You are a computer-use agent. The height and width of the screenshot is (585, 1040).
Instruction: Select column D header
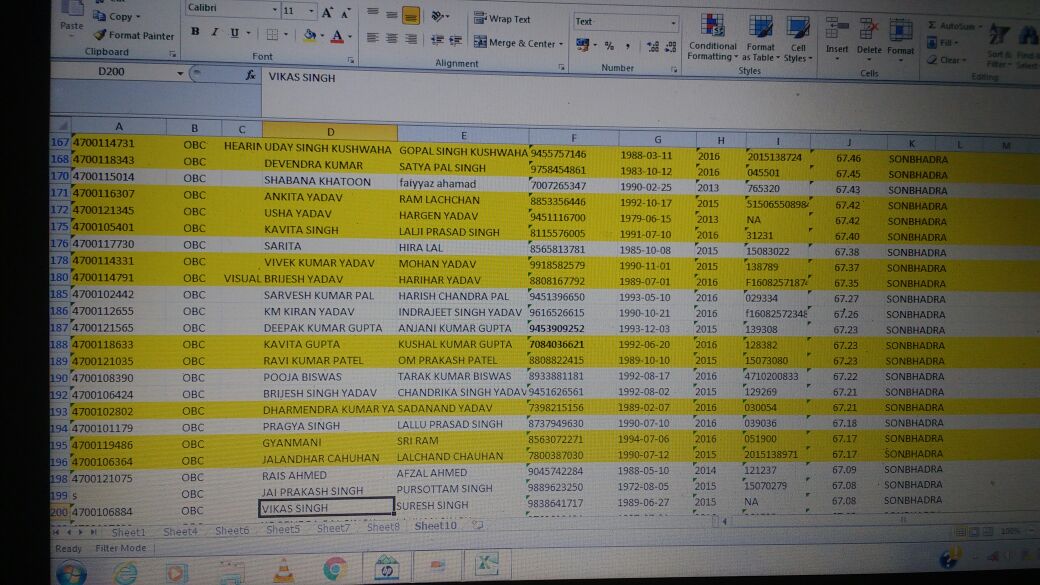(330, 131)
